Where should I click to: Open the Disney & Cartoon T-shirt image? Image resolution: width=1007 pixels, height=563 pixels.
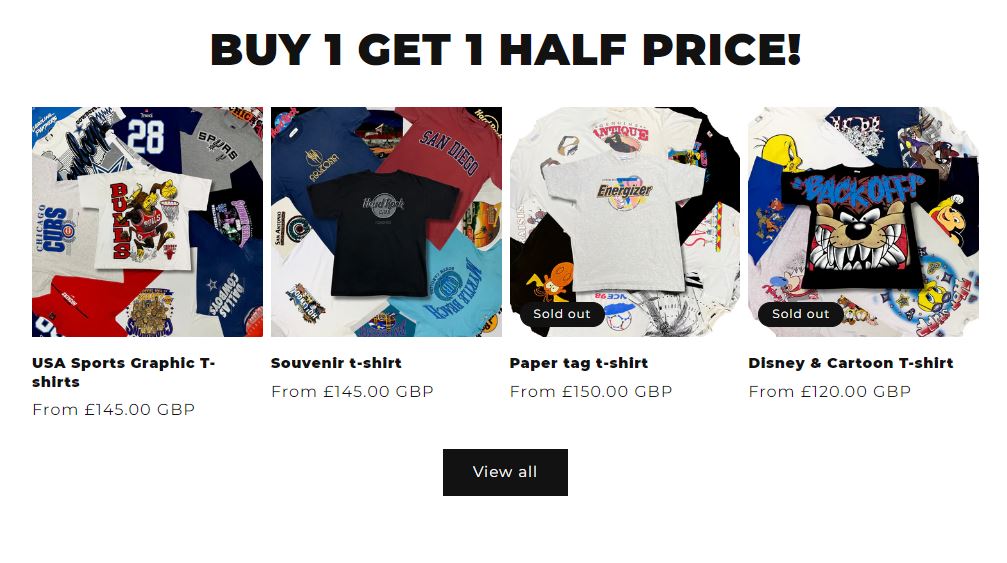pyautogui.click(x=863, y=221)
